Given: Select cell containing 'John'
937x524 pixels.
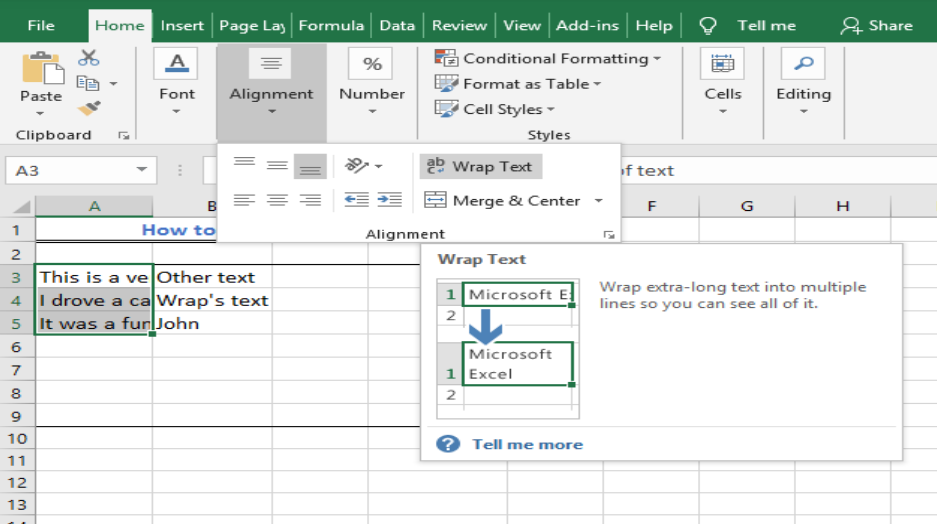Looking at the screenshot, I should (x=212, y=324).
